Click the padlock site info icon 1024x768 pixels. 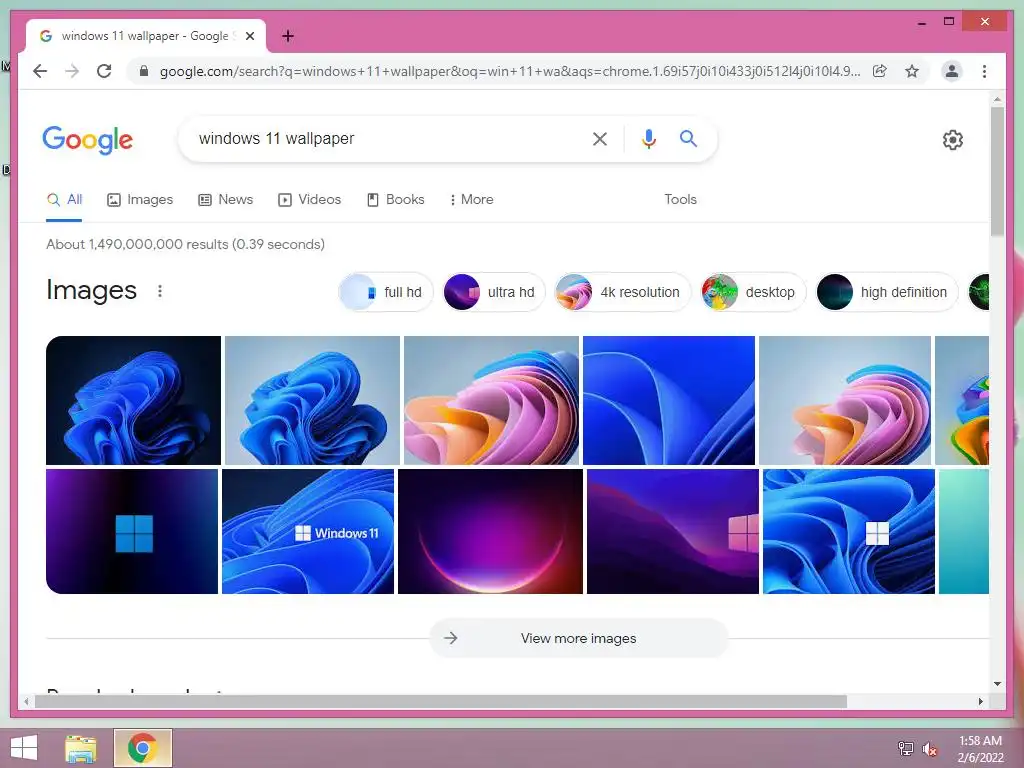pyautogui.click(x=144, y=71)
